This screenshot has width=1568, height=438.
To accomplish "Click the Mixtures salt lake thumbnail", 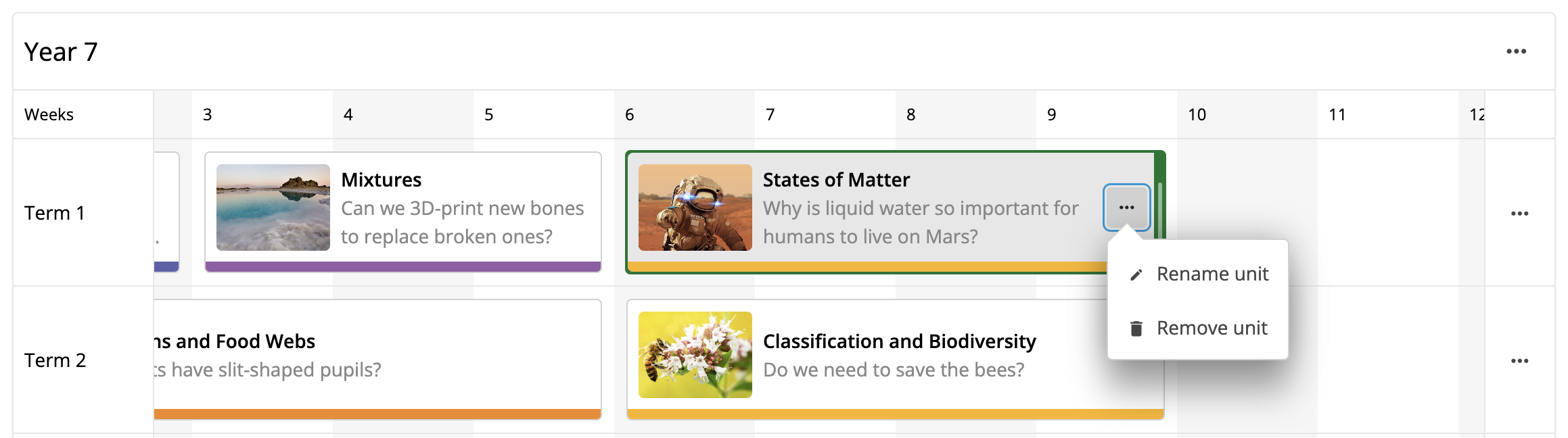I will 273,208.
